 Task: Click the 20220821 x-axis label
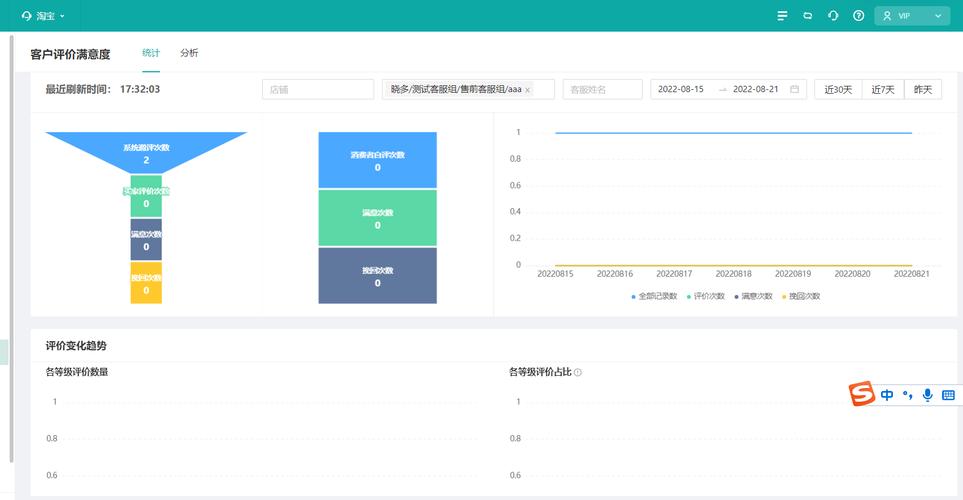pos(911,274)
